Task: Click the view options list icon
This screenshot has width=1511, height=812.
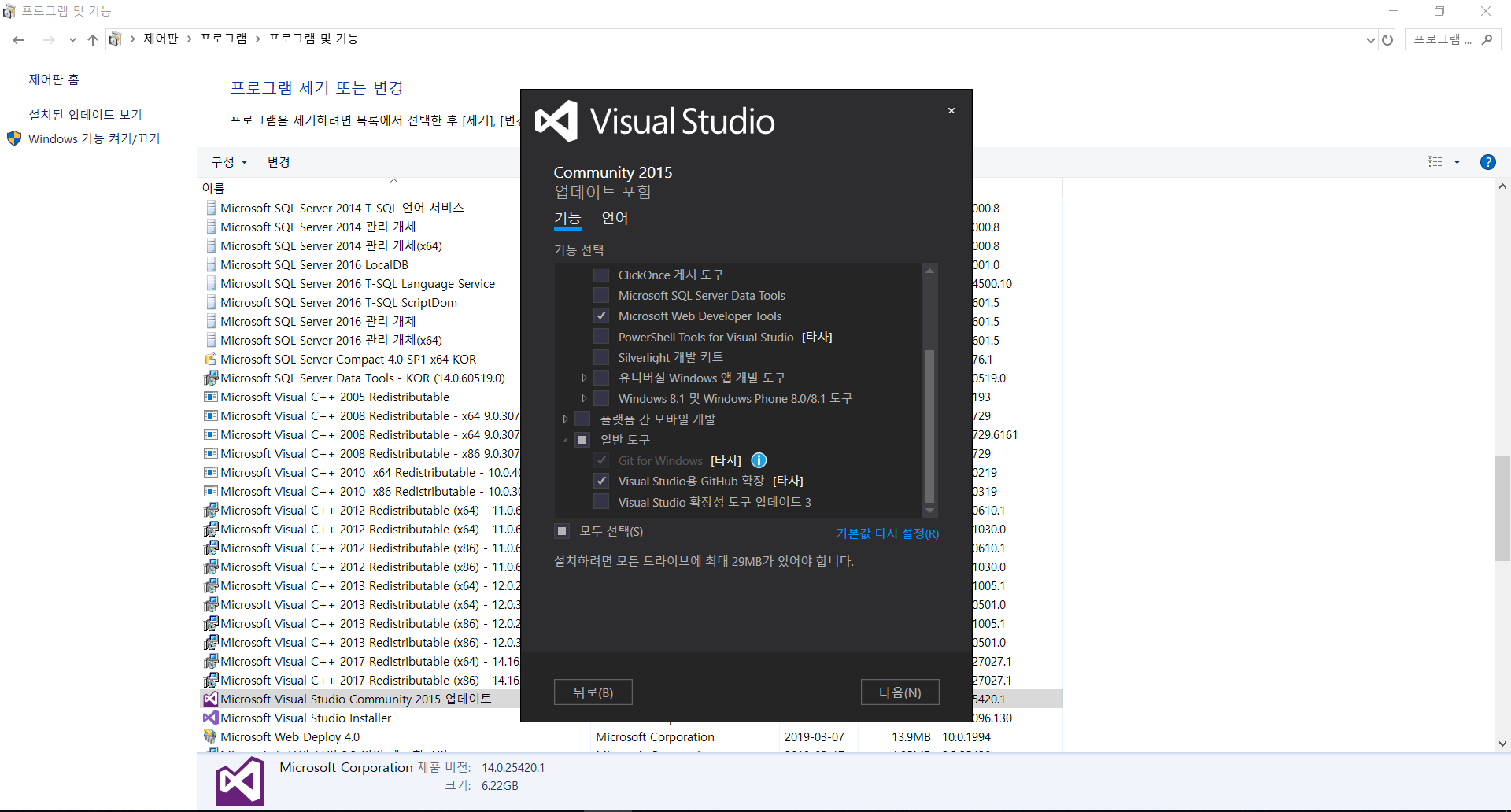Action: (x=1435, y=162)
